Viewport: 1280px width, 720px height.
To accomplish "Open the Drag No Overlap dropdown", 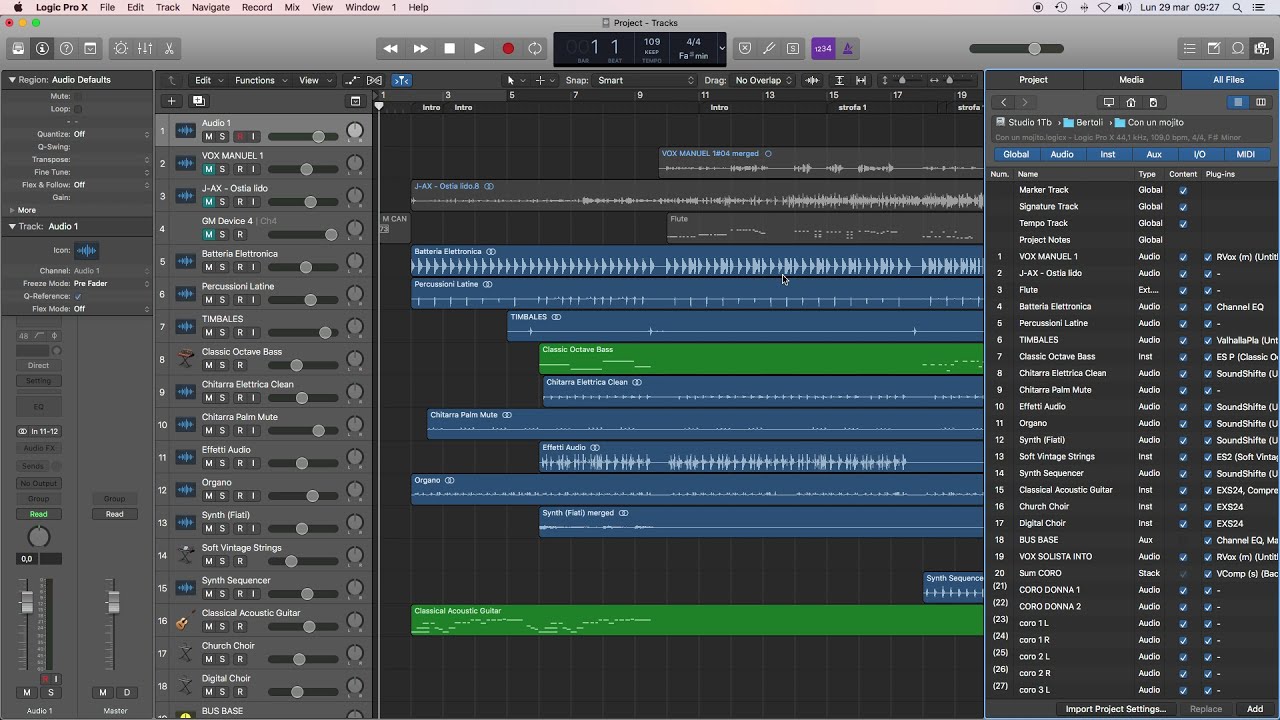I will (x=763, y=80).
